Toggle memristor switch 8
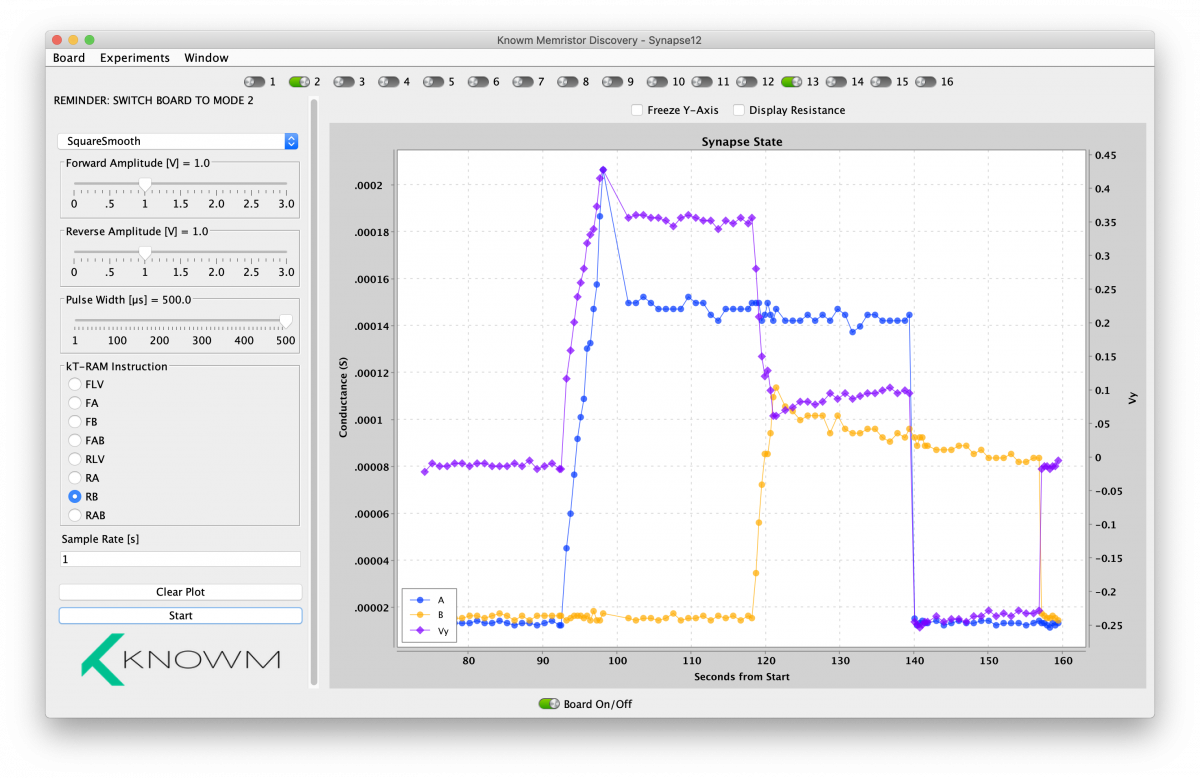 point(569,81)
